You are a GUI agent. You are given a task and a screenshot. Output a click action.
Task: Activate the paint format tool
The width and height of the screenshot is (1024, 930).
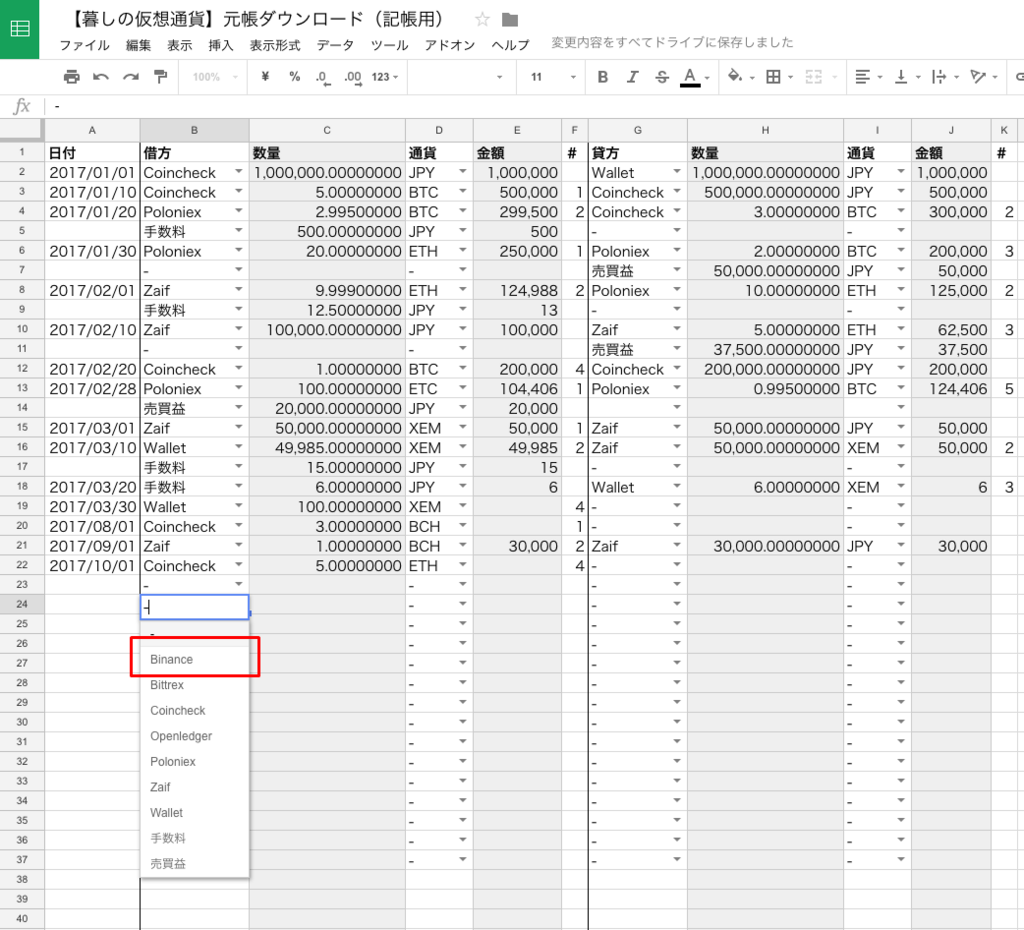(x=161, y=77)
